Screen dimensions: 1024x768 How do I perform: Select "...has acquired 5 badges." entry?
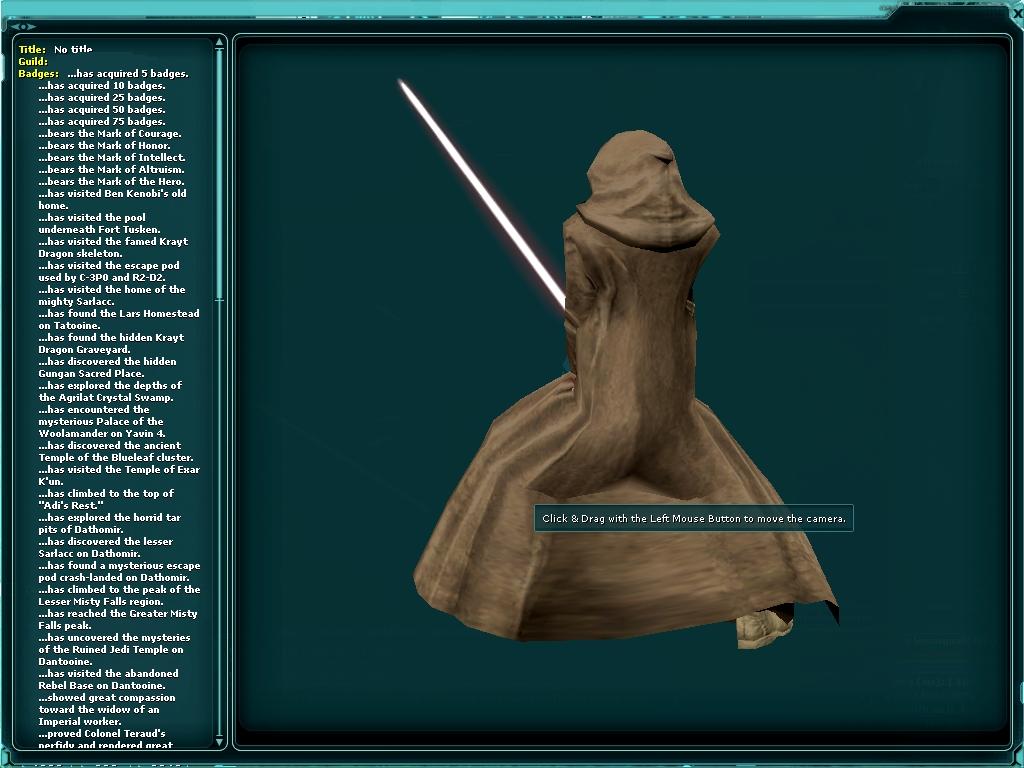click(128, 74)
